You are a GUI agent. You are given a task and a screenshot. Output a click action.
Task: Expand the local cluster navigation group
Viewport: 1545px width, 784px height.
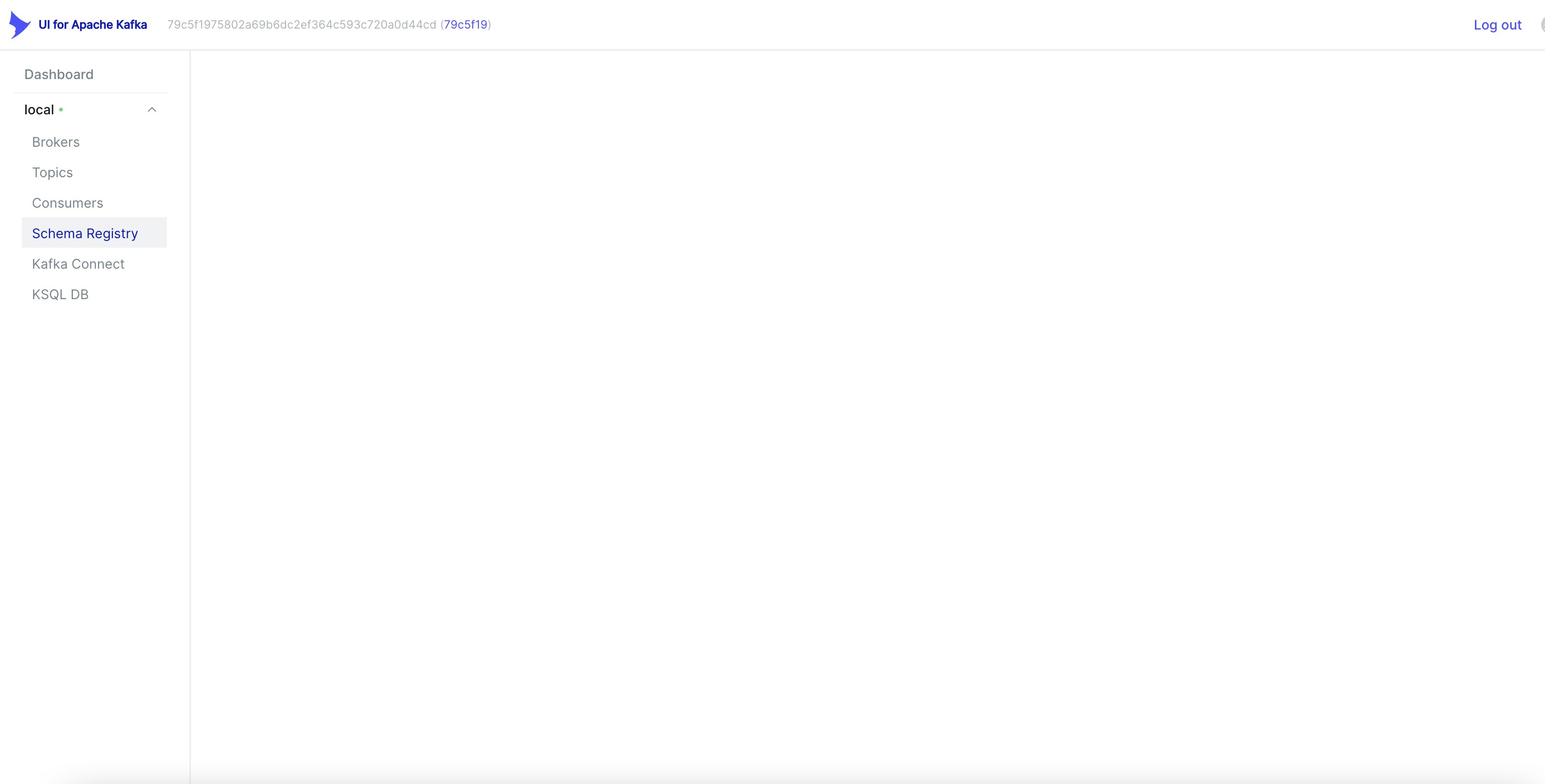[152, 110]
